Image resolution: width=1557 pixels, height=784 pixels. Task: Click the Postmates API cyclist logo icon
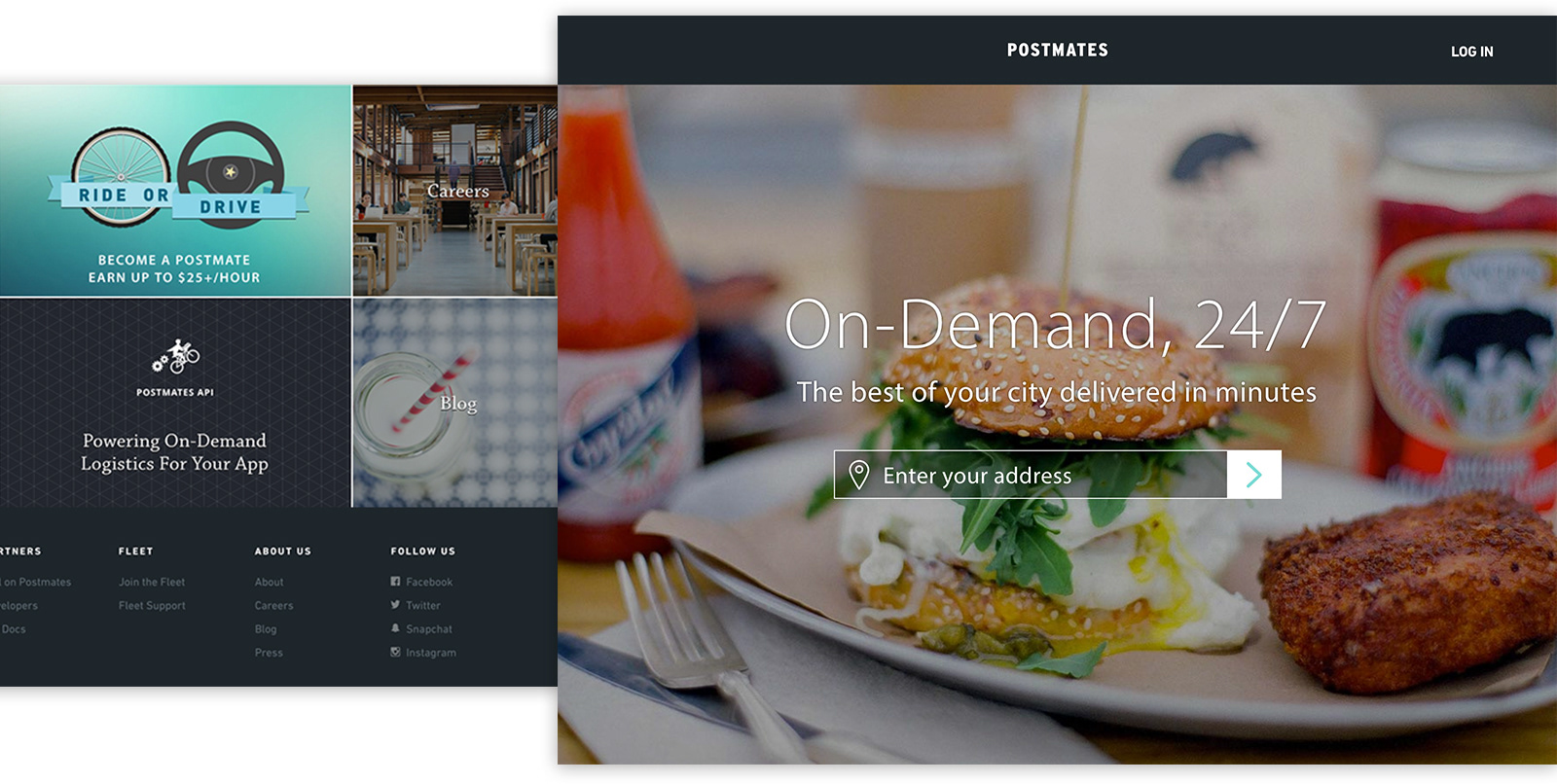click(x=175, y=357)
